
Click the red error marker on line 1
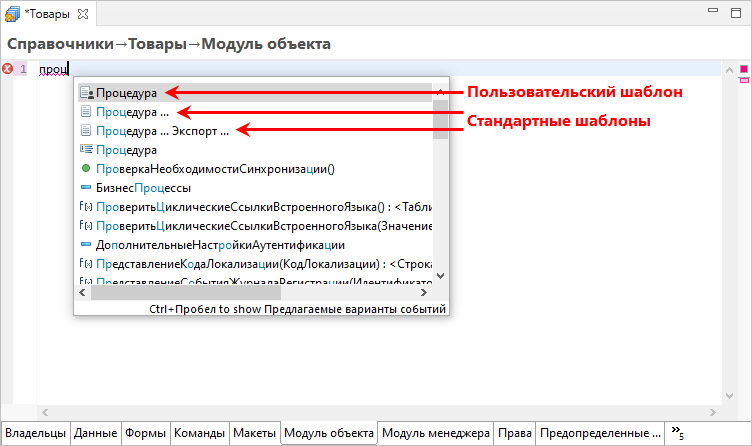[x=8, y=69]
